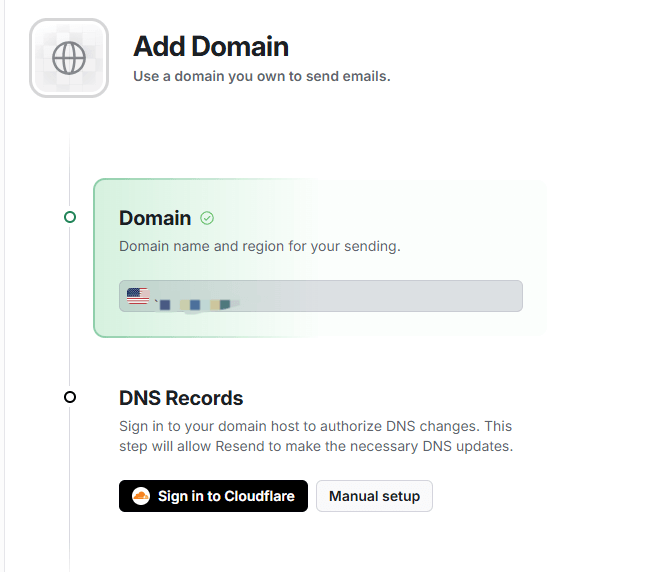Click 'Domain name and region for your sending' text
The image size is (667, 572).
(259, 246)
